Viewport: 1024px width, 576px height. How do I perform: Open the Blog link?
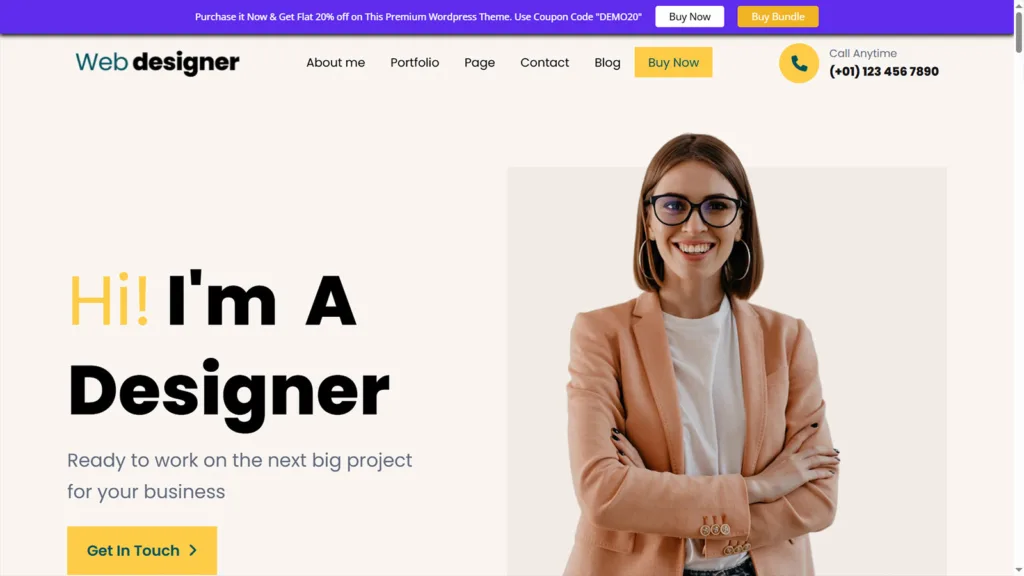tap(607, 63)
